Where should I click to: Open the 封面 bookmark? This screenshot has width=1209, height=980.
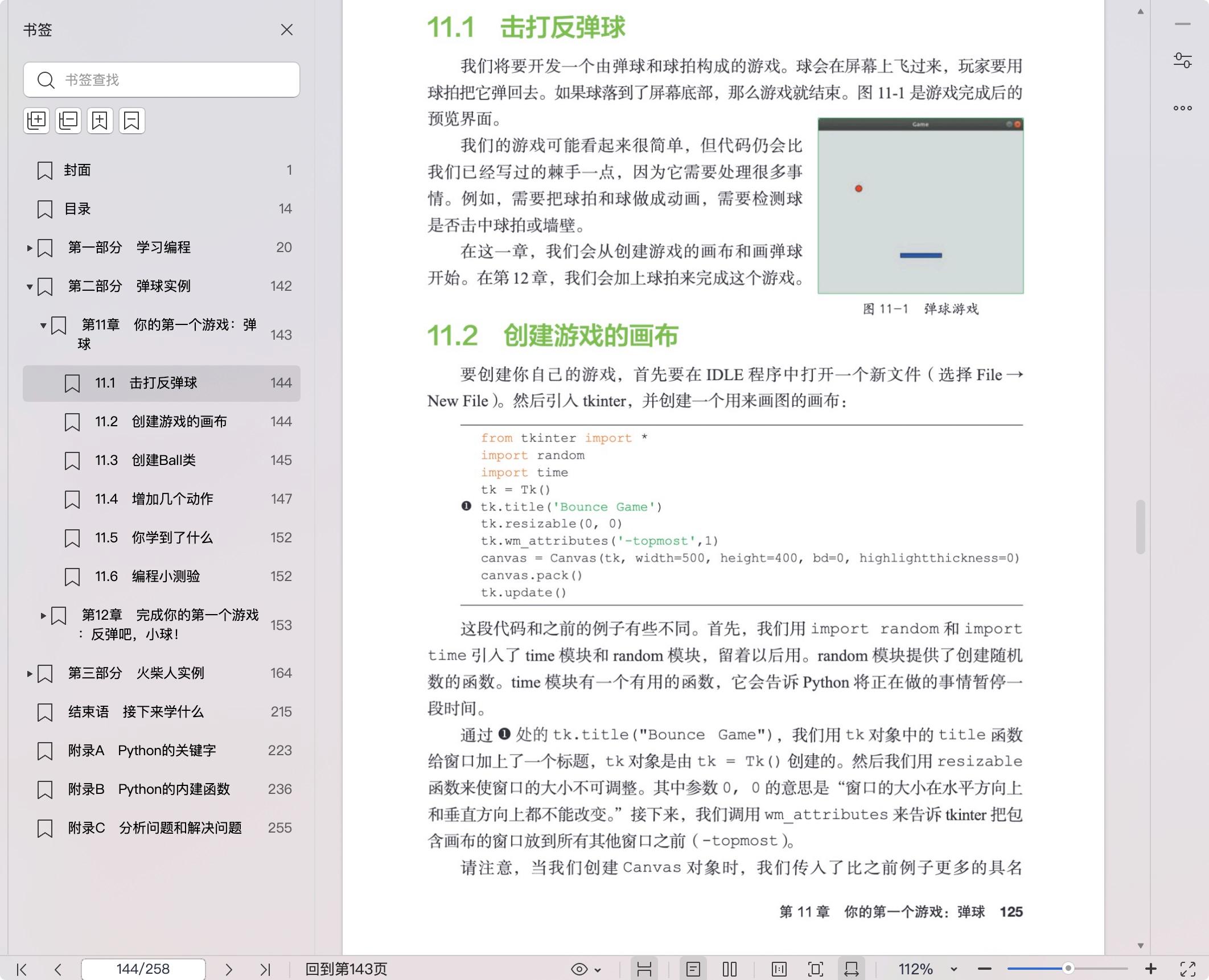[162, 170]
